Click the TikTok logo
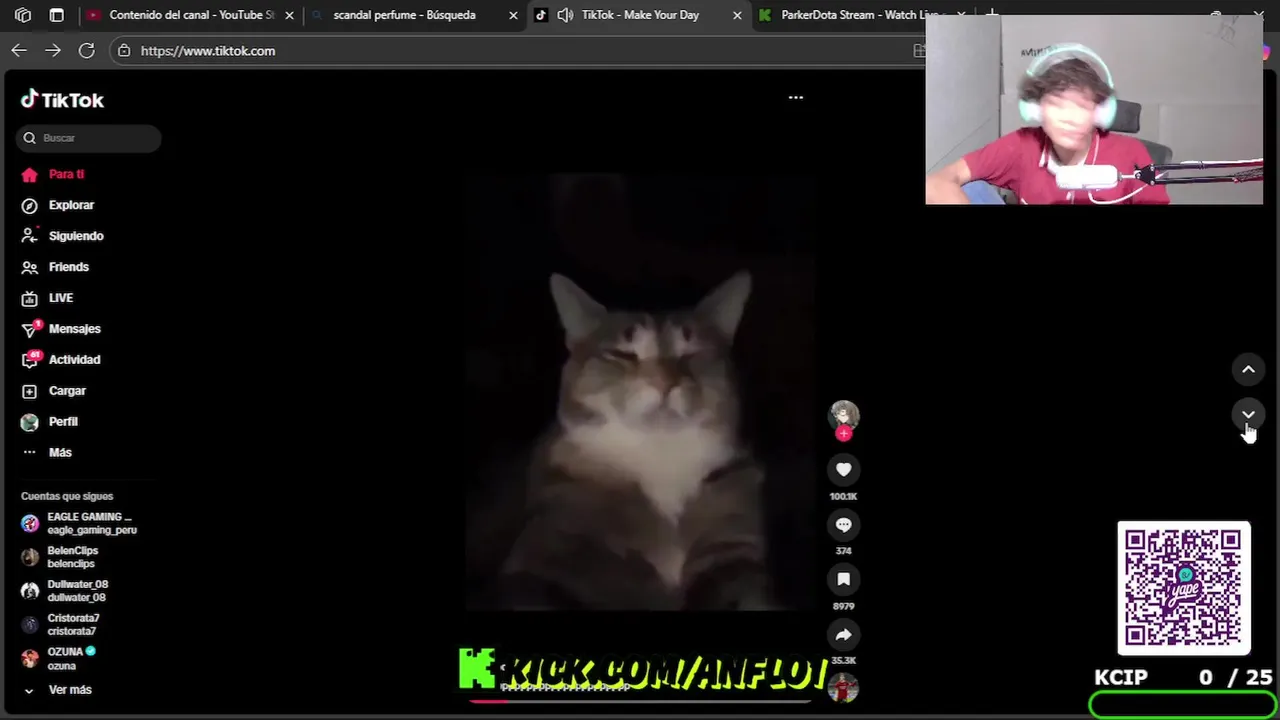Image resolution: width=1280 pixels, height=720 pixels. [x=62, y=100]
